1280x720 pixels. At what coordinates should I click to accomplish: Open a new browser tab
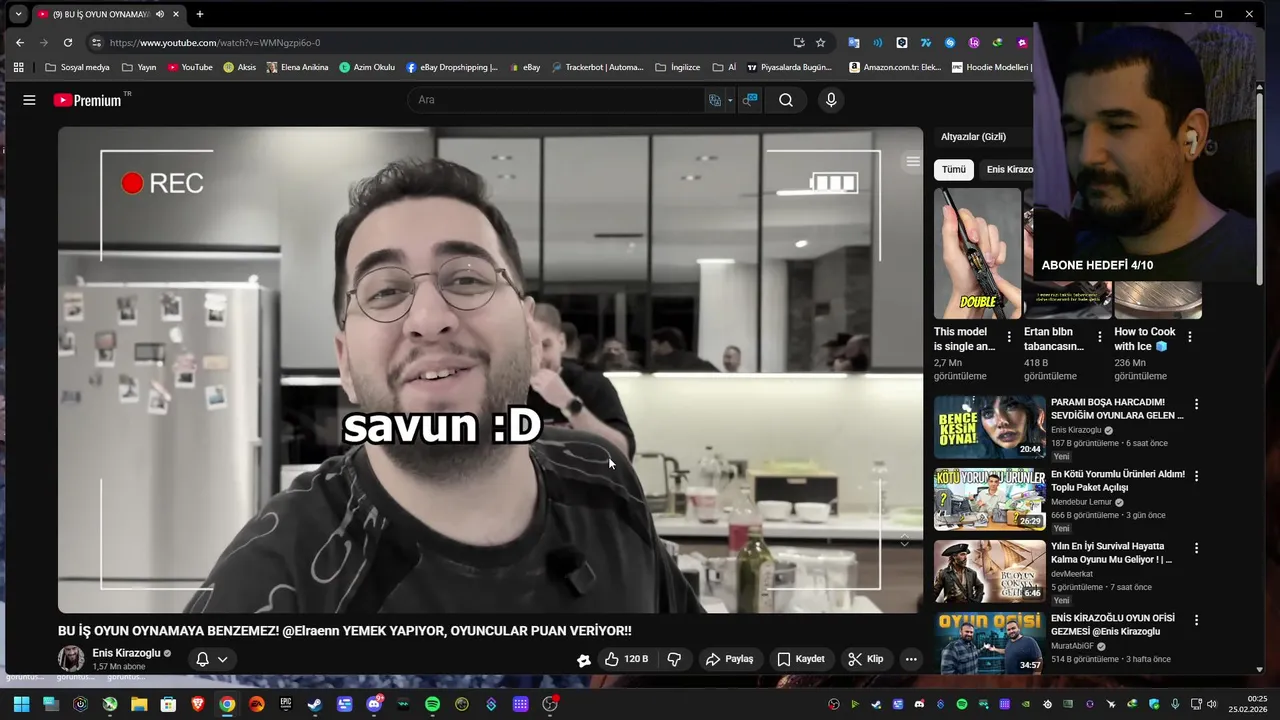[x=200, y=14]
